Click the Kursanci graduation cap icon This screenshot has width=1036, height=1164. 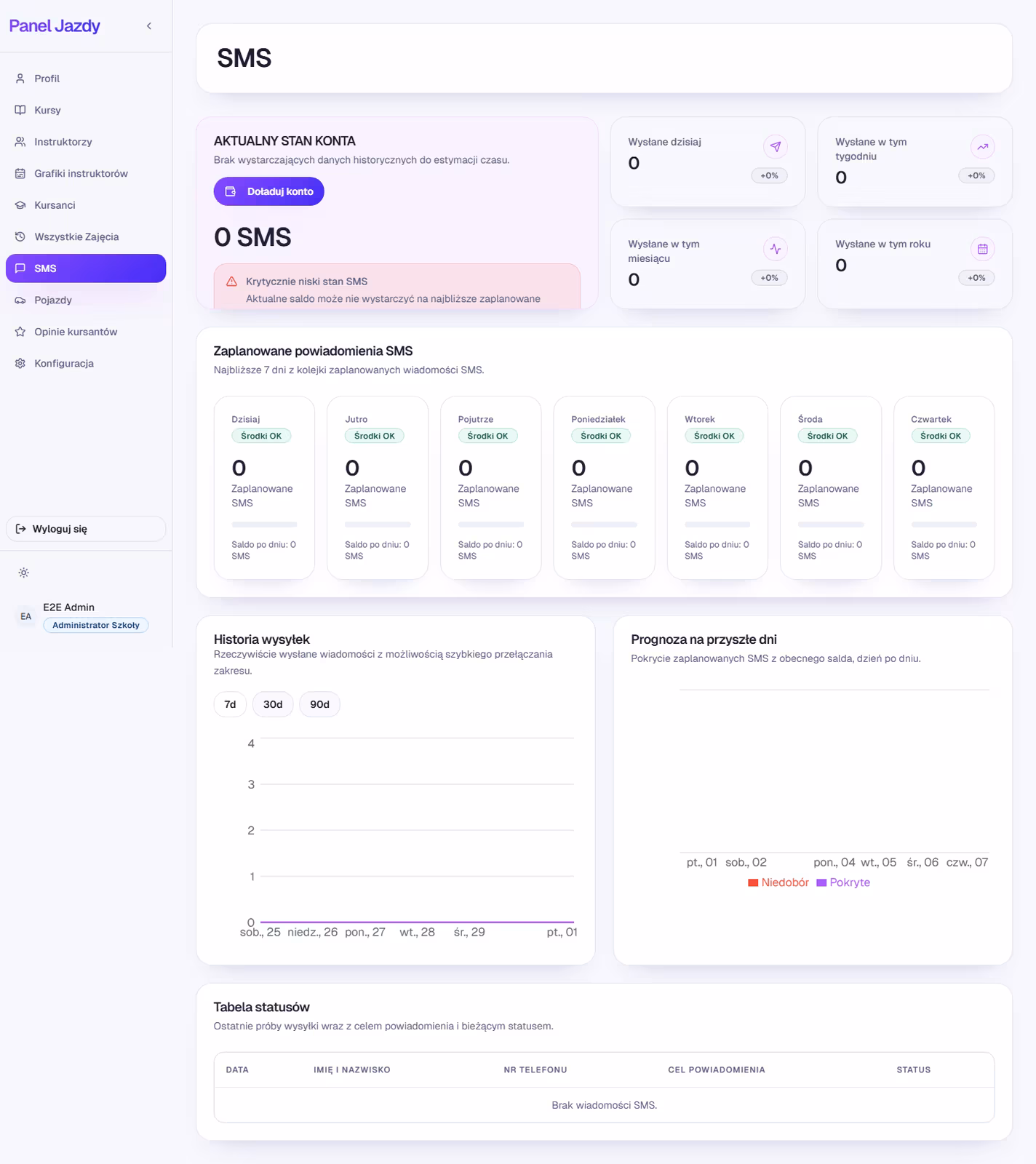pyautogui.click(x=20, y=205)
